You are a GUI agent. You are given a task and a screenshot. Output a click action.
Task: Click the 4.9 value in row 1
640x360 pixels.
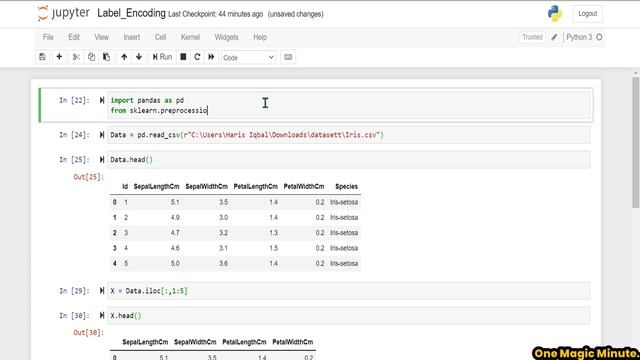(175, 218)
